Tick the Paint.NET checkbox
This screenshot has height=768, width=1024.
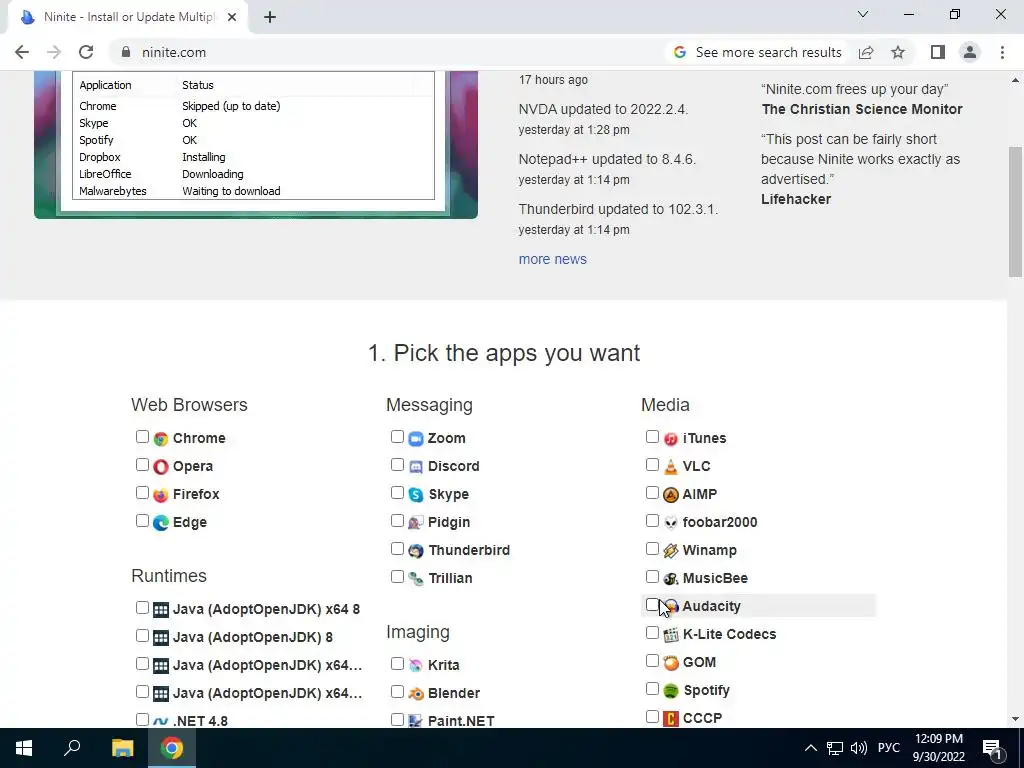pos(397,720)
